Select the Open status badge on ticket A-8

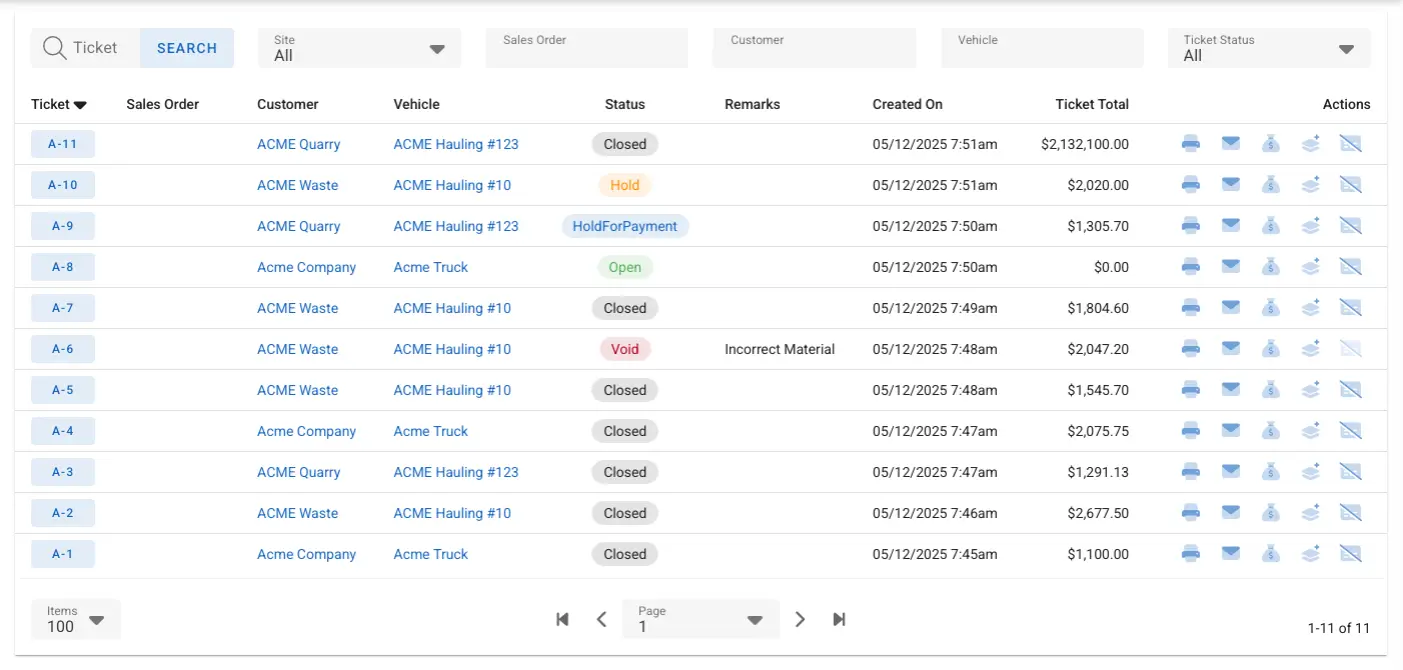tap(624, 267)
